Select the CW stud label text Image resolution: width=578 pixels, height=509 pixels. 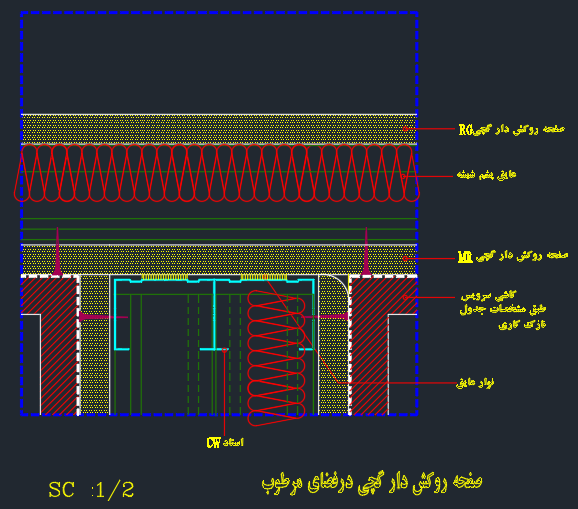click(225, 442)
